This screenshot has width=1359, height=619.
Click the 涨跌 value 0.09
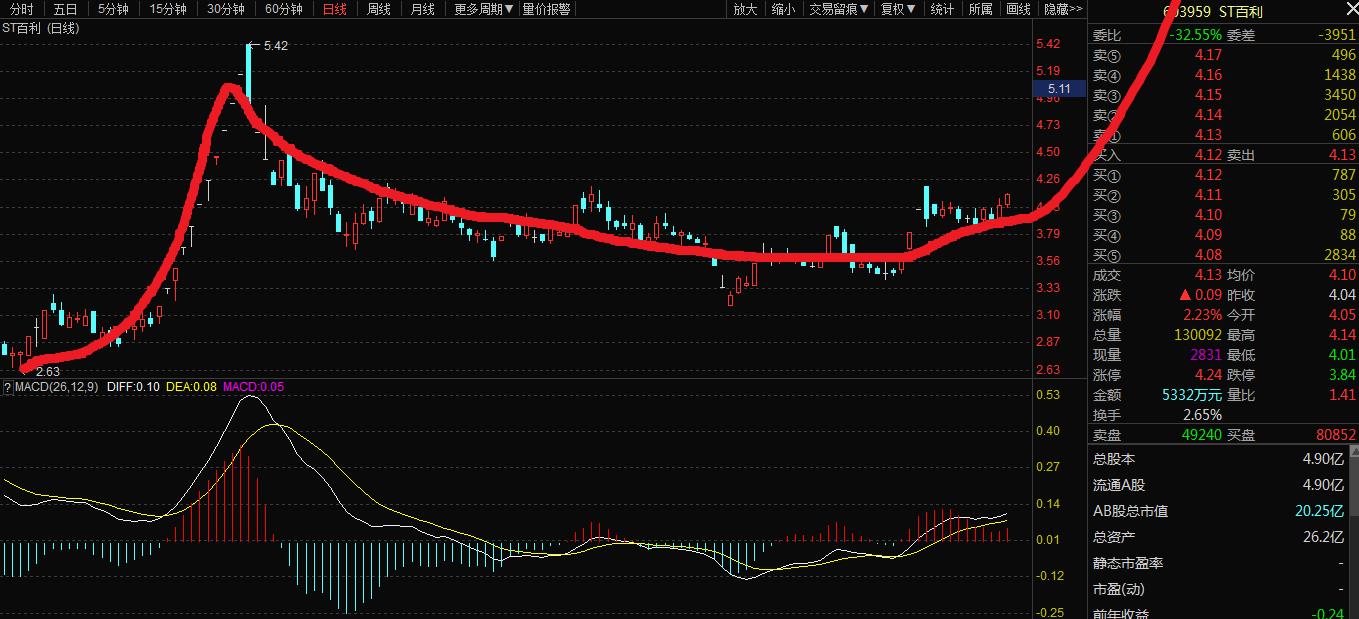1208,295
